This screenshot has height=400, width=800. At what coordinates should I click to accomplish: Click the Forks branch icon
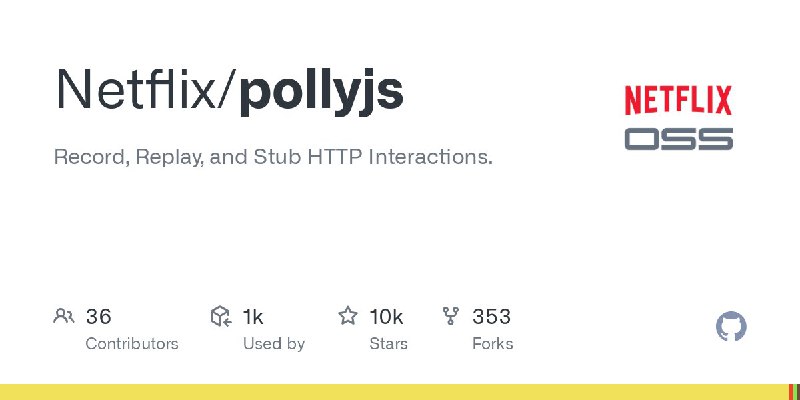coord(451,316)
